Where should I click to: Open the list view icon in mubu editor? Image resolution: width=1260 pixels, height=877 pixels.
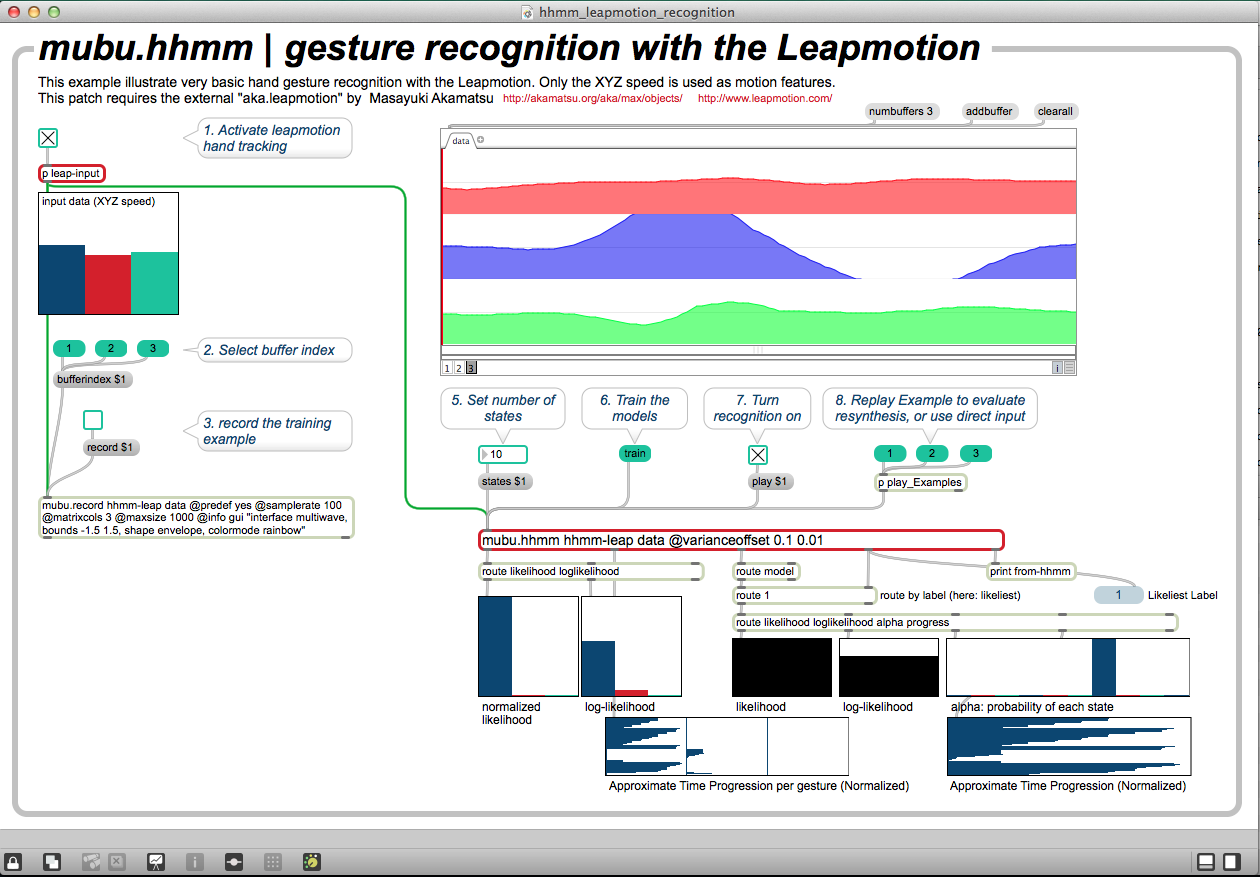tap(1069, 368)
